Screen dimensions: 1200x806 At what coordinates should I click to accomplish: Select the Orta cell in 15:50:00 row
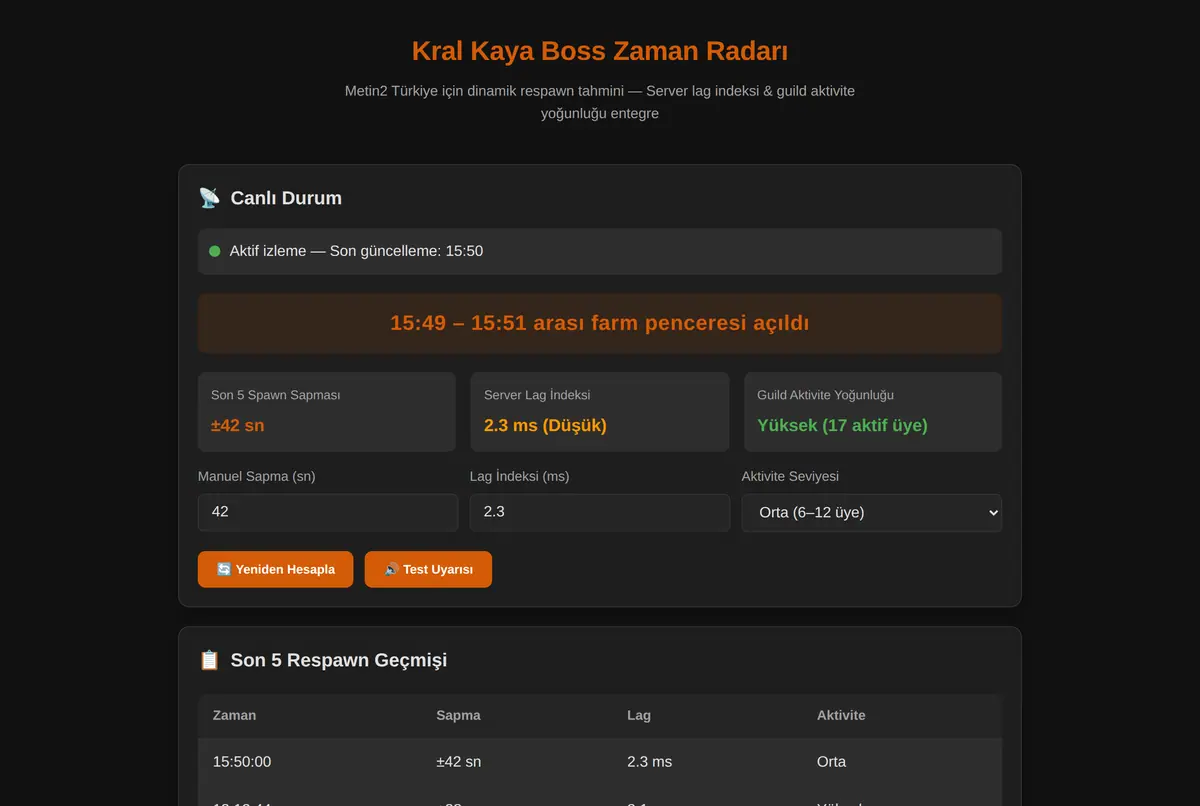tap(831, 761)
